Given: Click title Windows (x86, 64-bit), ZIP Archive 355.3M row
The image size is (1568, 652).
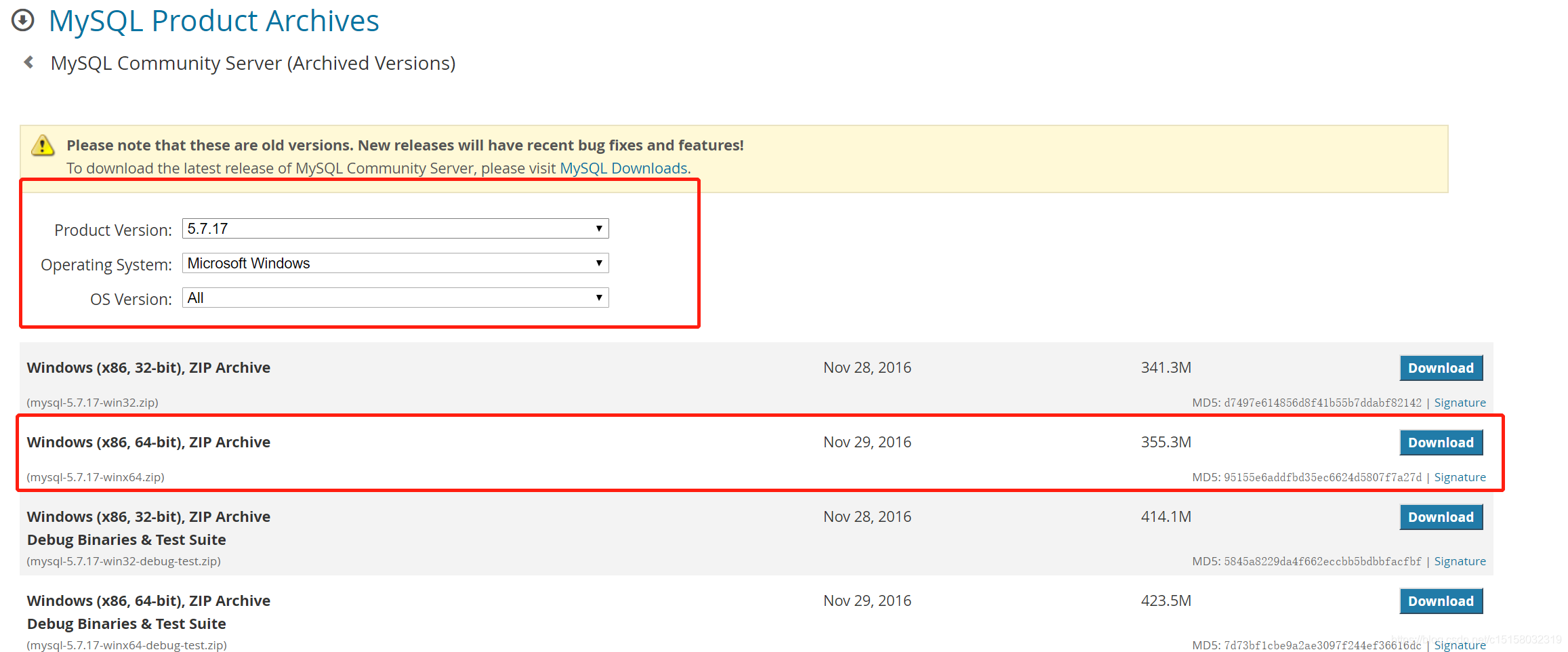Looking at the screenshot, I should click(x=148, y=442).
